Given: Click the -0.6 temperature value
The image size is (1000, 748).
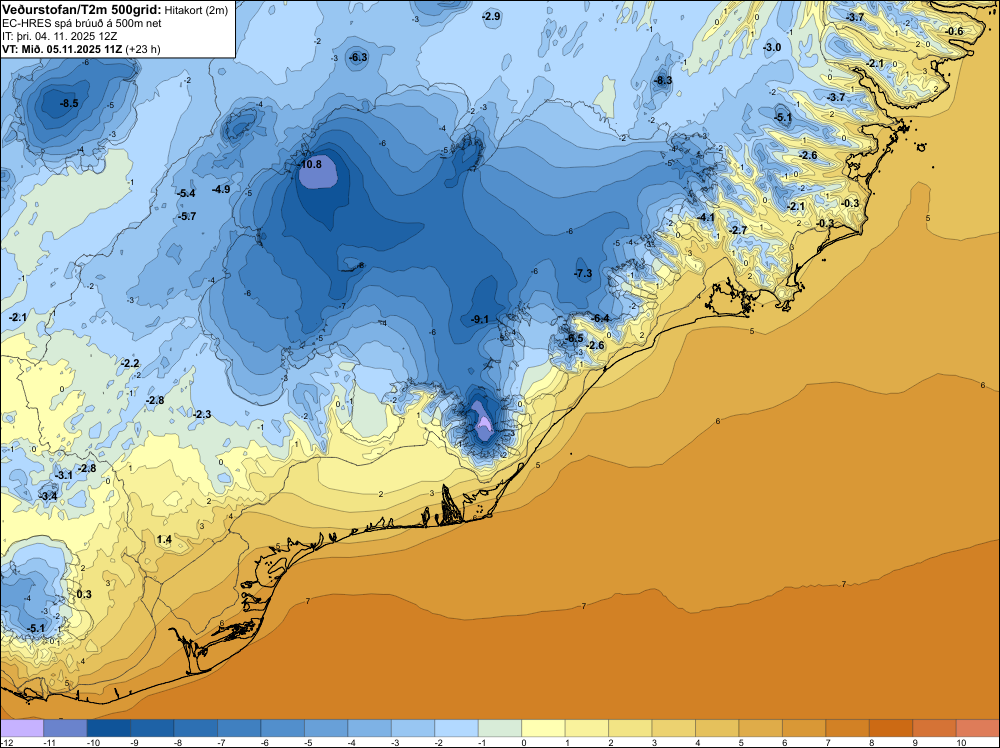Looking at the screenshot, I should click(x=955, y=32).
